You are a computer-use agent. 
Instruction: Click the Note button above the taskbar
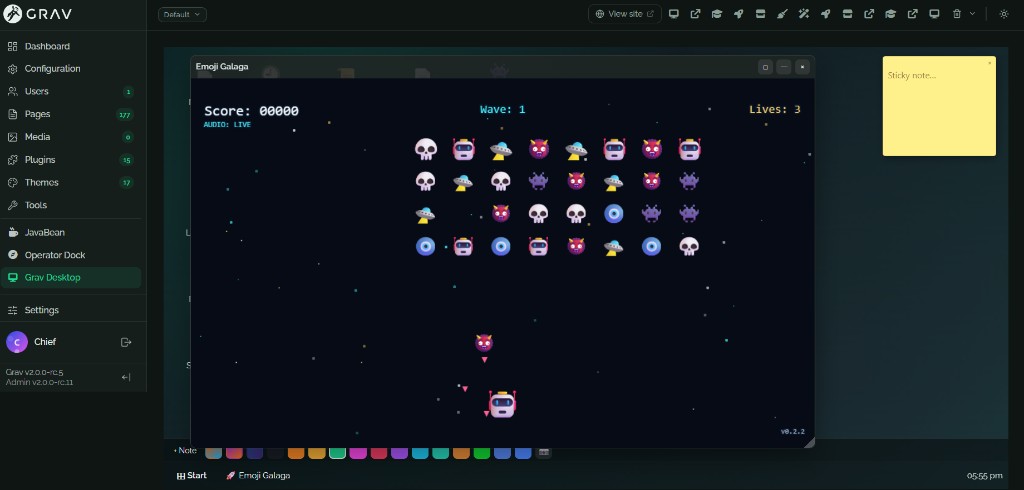185,451
